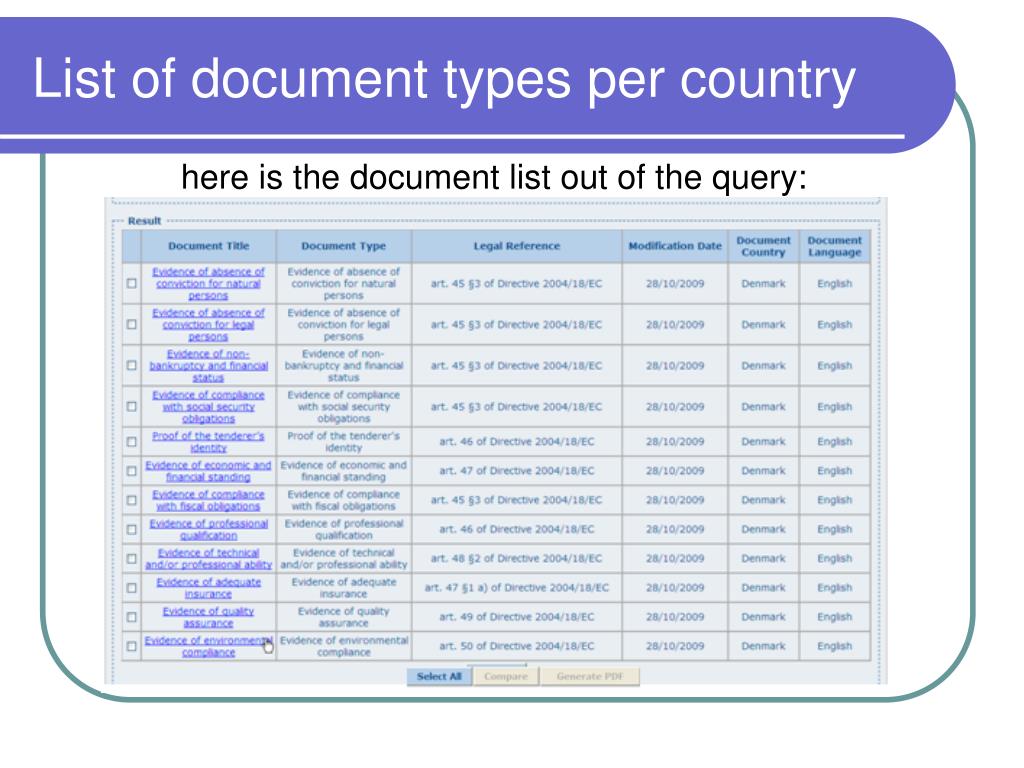Open Evidence of absence of conviction for natural persons link
Viewport: 1024px width, 768px height.
(x=208, y=283)
